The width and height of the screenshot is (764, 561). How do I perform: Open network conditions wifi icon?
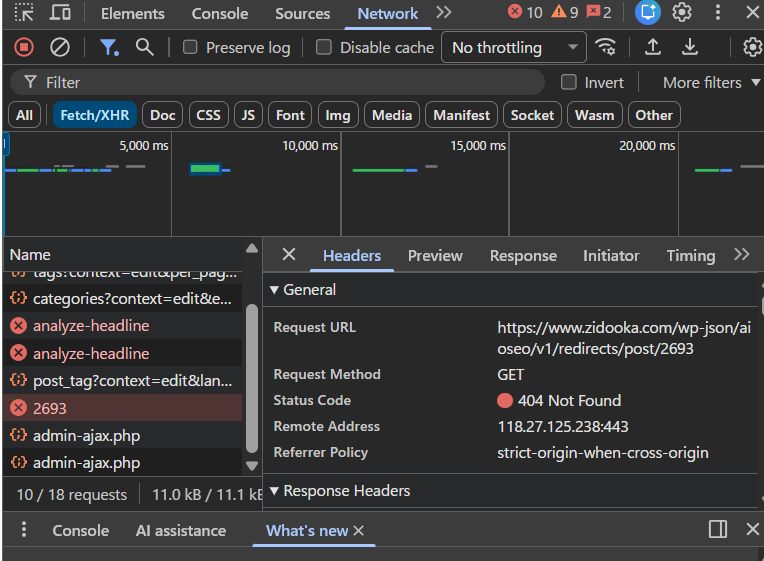605,47
